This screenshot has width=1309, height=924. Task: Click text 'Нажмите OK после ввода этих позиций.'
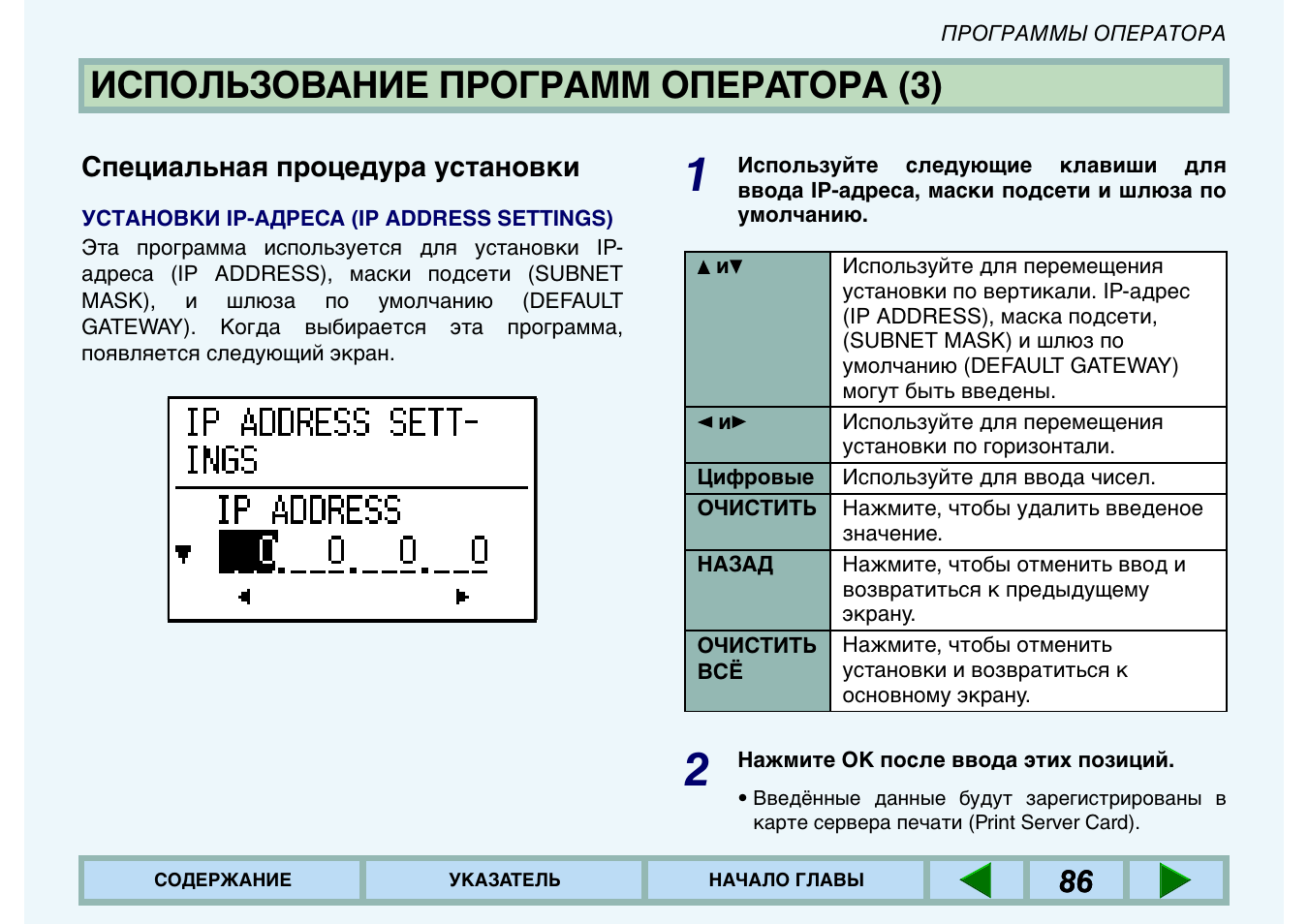click(955, 759)
